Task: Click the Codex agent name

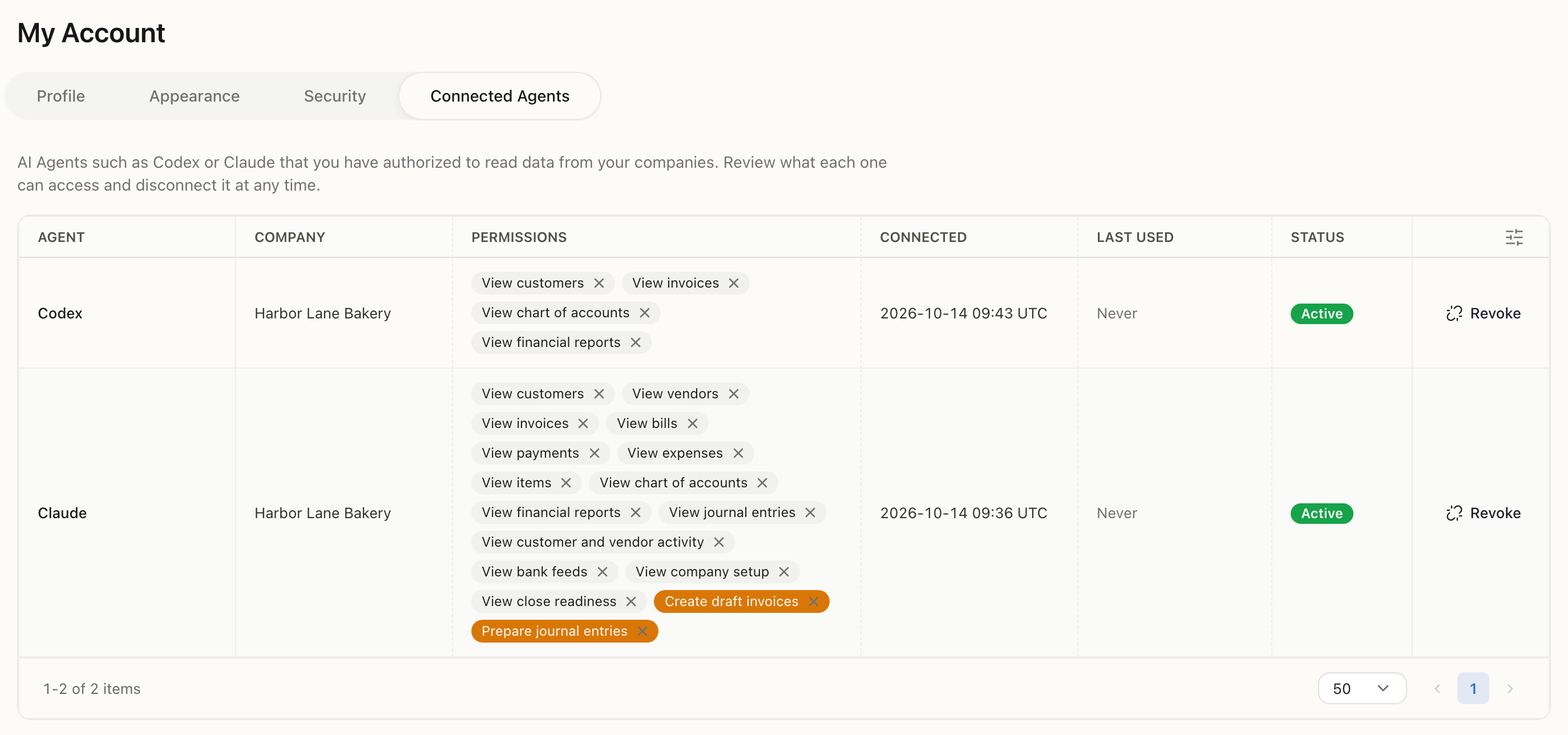Action: click(x=60, y=314)
